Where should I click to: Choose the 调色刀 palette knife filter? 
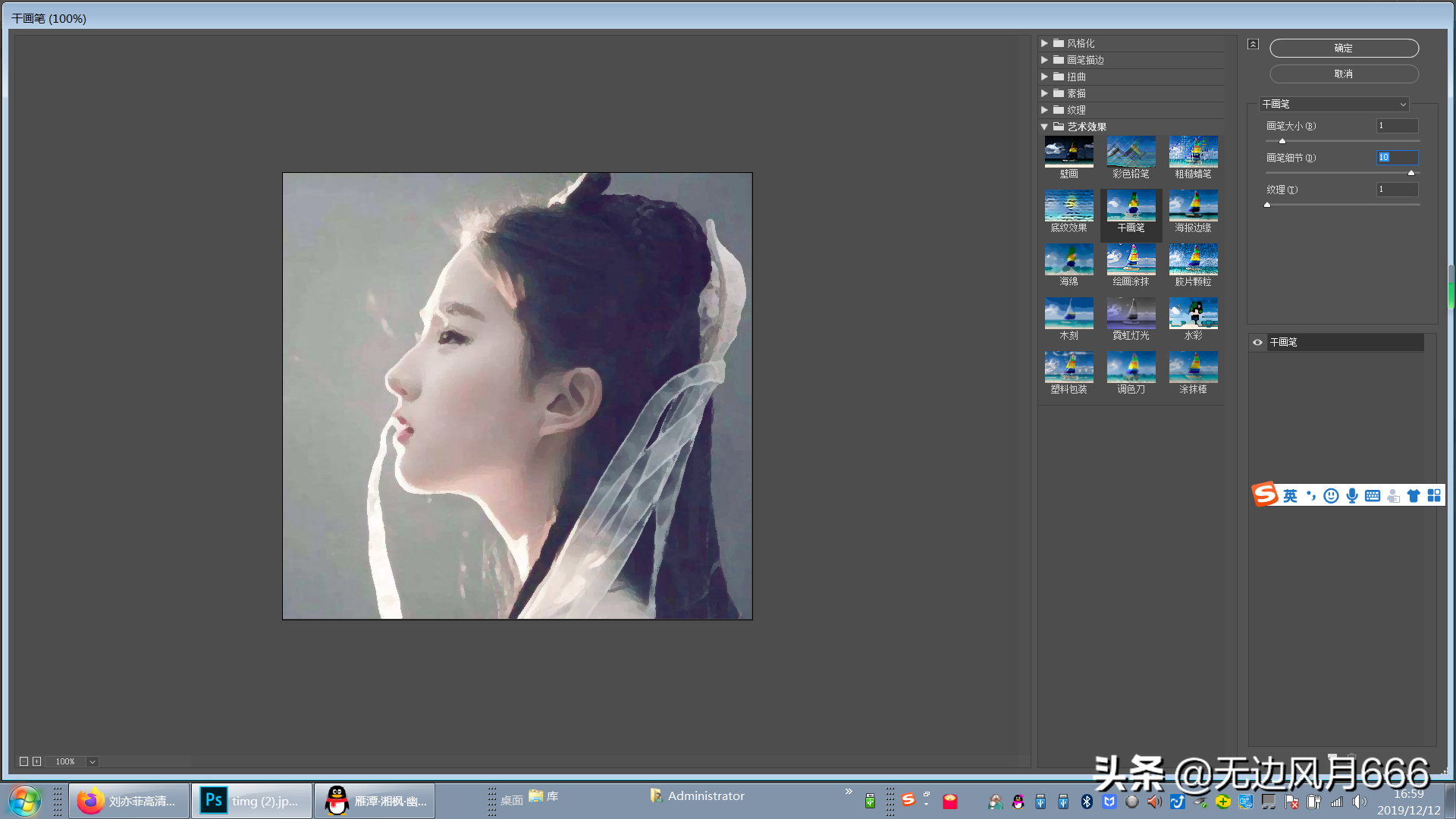1131,367
